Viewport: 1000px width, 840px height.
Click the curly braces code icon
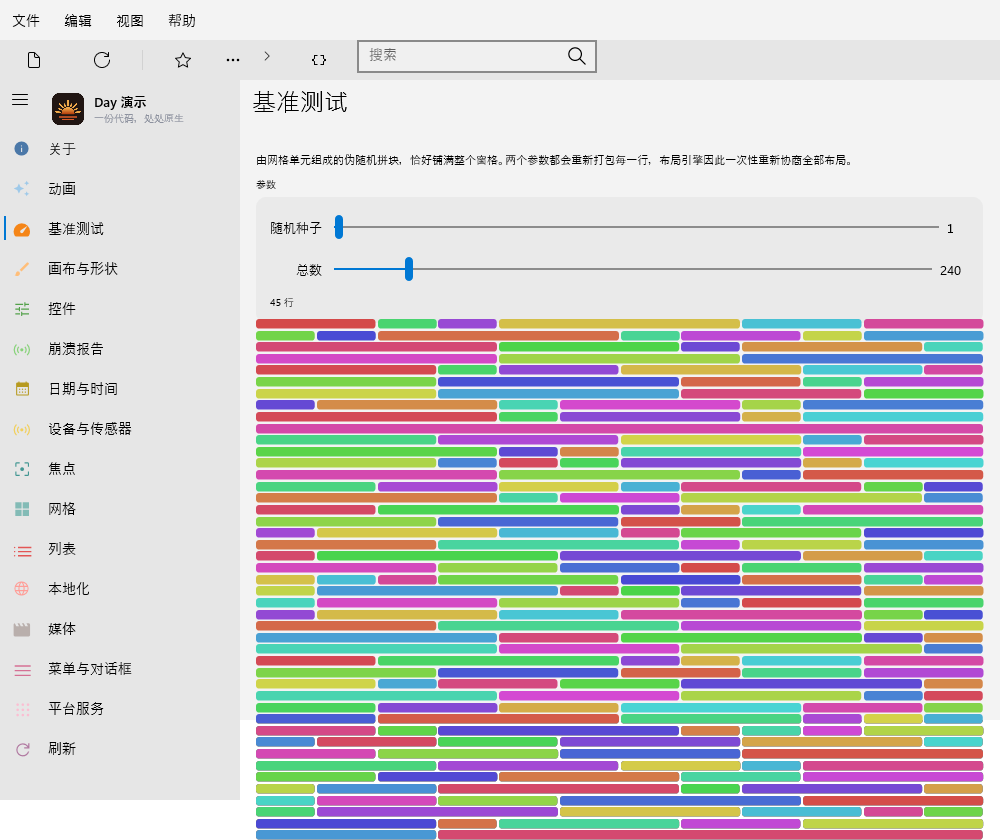point(319,60)
